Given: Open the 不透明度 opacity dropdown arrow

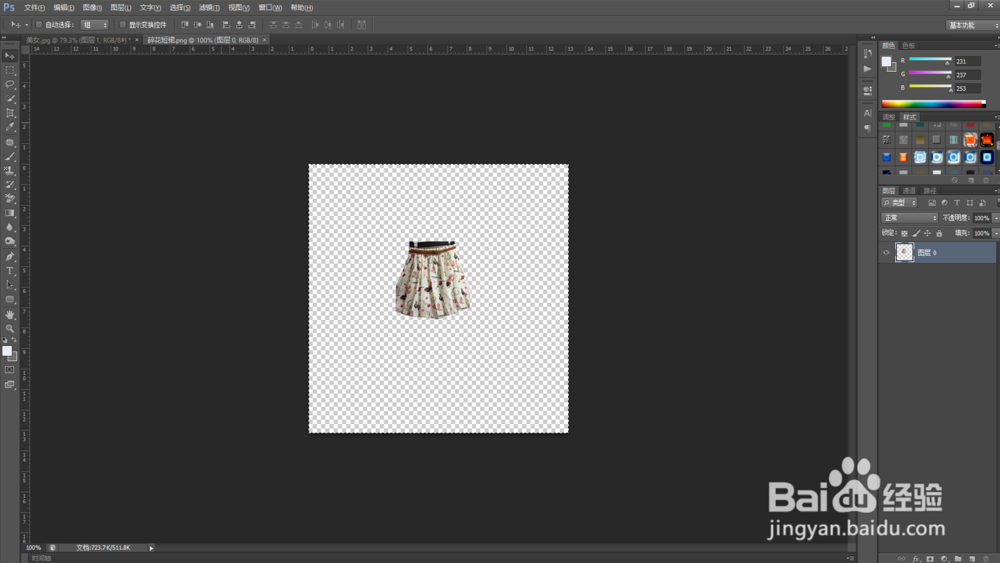Looking at the screenshot, I should (x=996, y=218).
